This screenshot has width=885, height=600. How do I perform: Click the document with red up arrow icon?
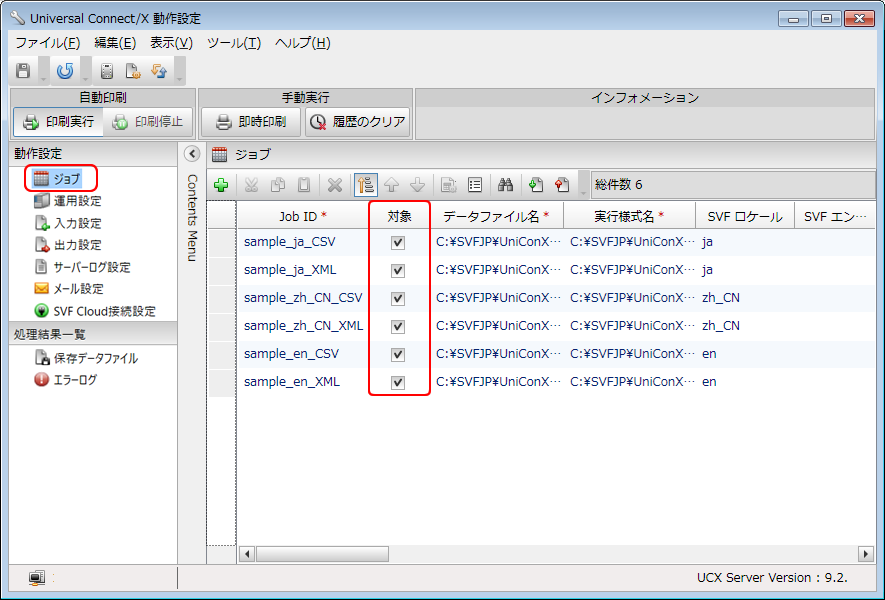[562, 185]
